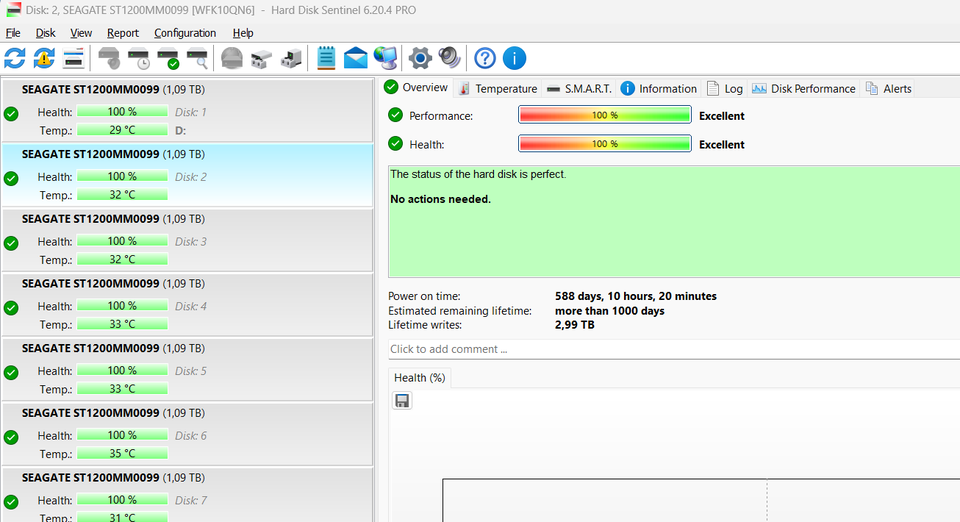960x522 pixels.
Task: Switch to the Log tab
Action: point(725,89)
